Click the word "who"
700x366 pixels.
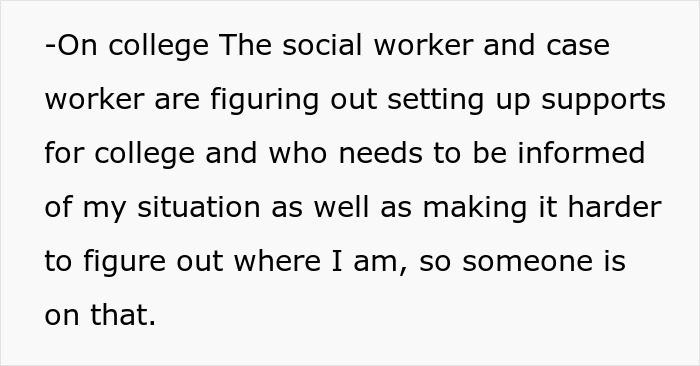(x=298, y=153)
